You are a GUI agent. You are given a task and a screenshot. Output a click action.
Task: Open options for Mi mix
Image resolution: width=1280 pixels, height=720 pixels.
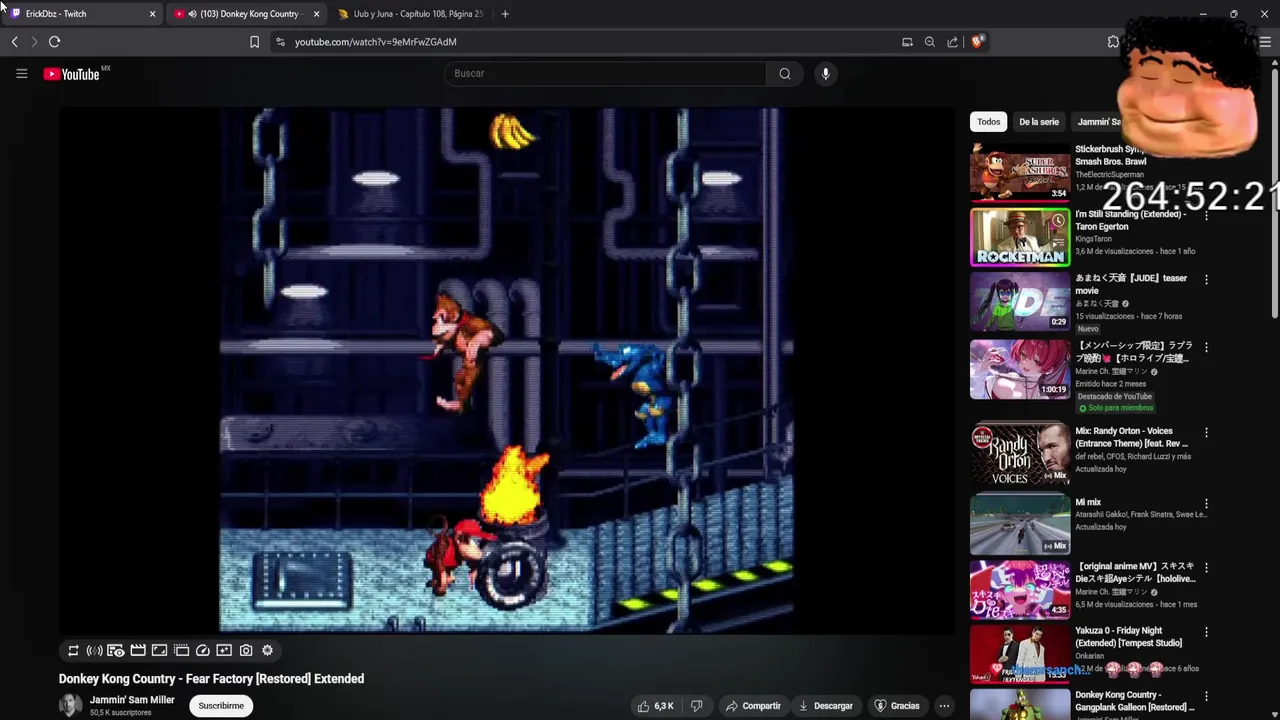(x=1206, y=504)
